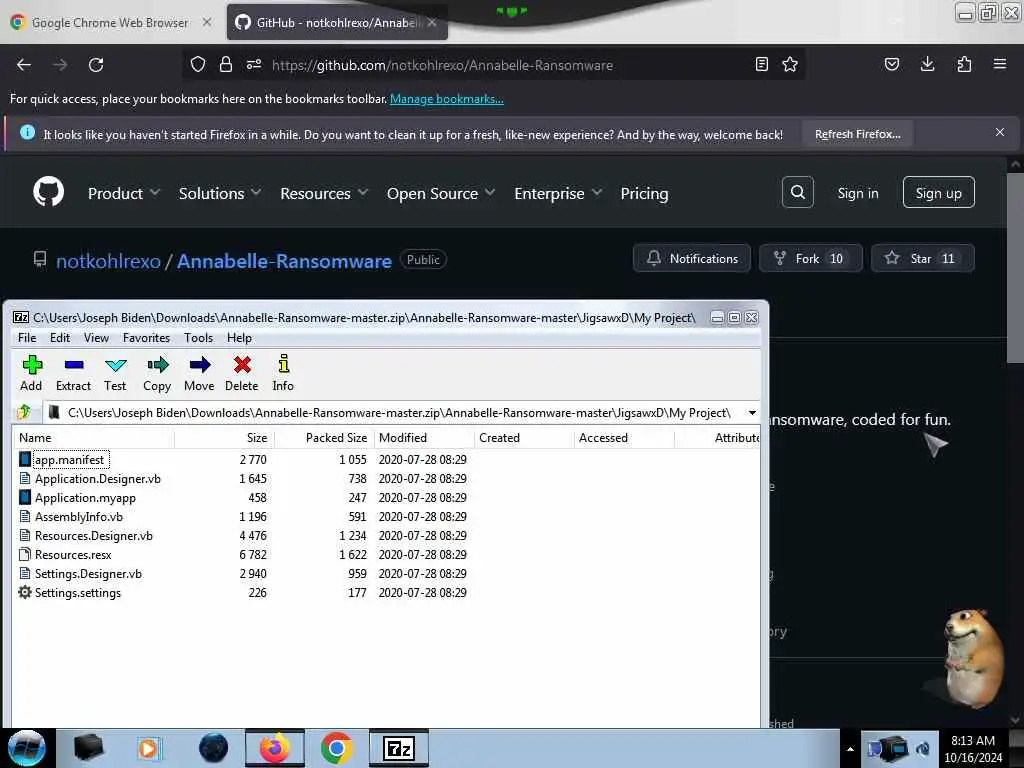Click the Notifications button on the repo
This screenshot has height=768, width=1024.
[692, 259]
